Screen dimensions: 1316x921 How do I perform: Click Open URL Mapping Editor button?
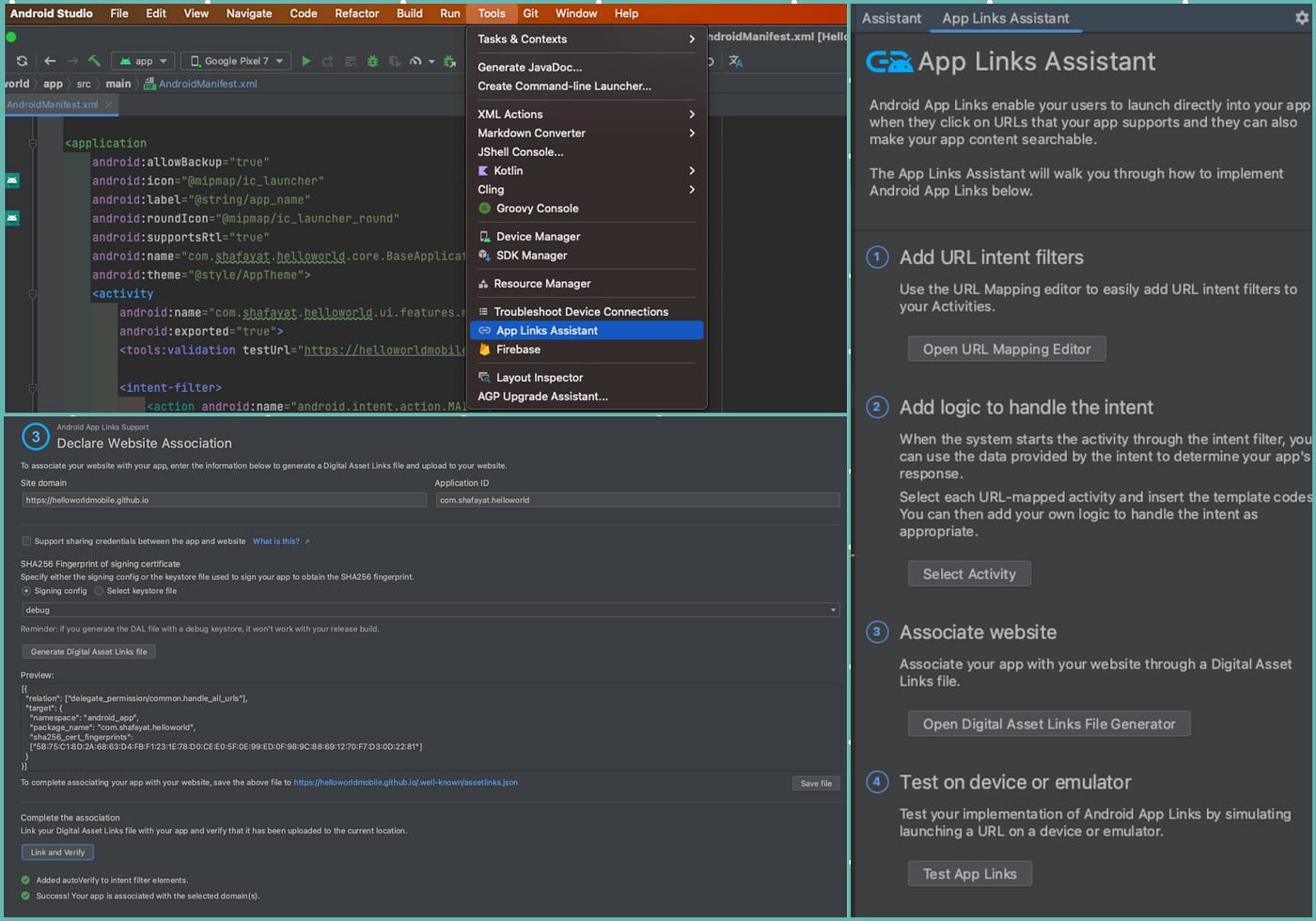click(x=1007, y=349)
